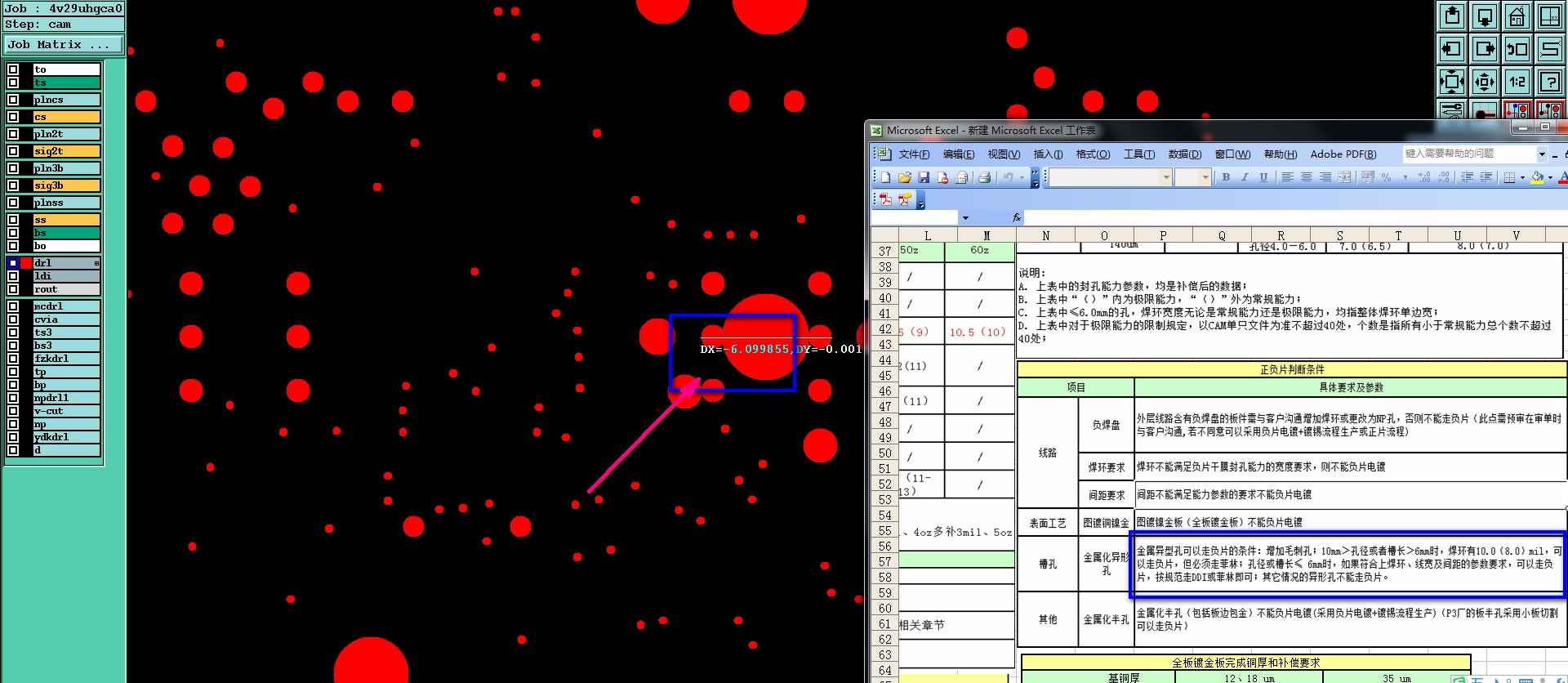Screen dimensions: 1568x683
Task: Open Excel font name dropdown
Action: 1166,177
